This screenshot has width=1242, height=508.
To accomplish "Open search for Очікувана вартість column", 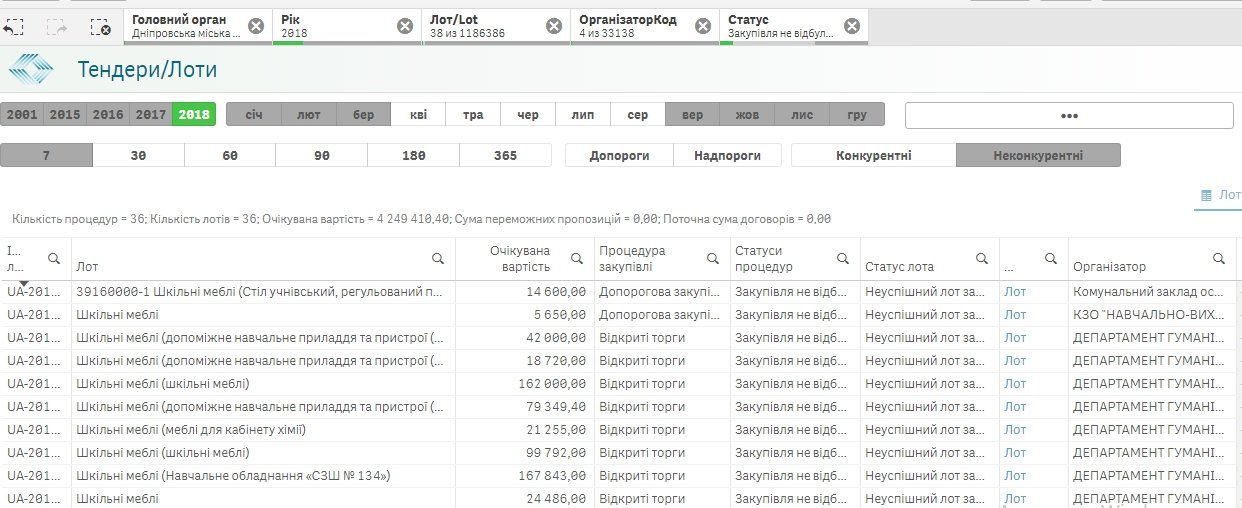I will point(576,258).
